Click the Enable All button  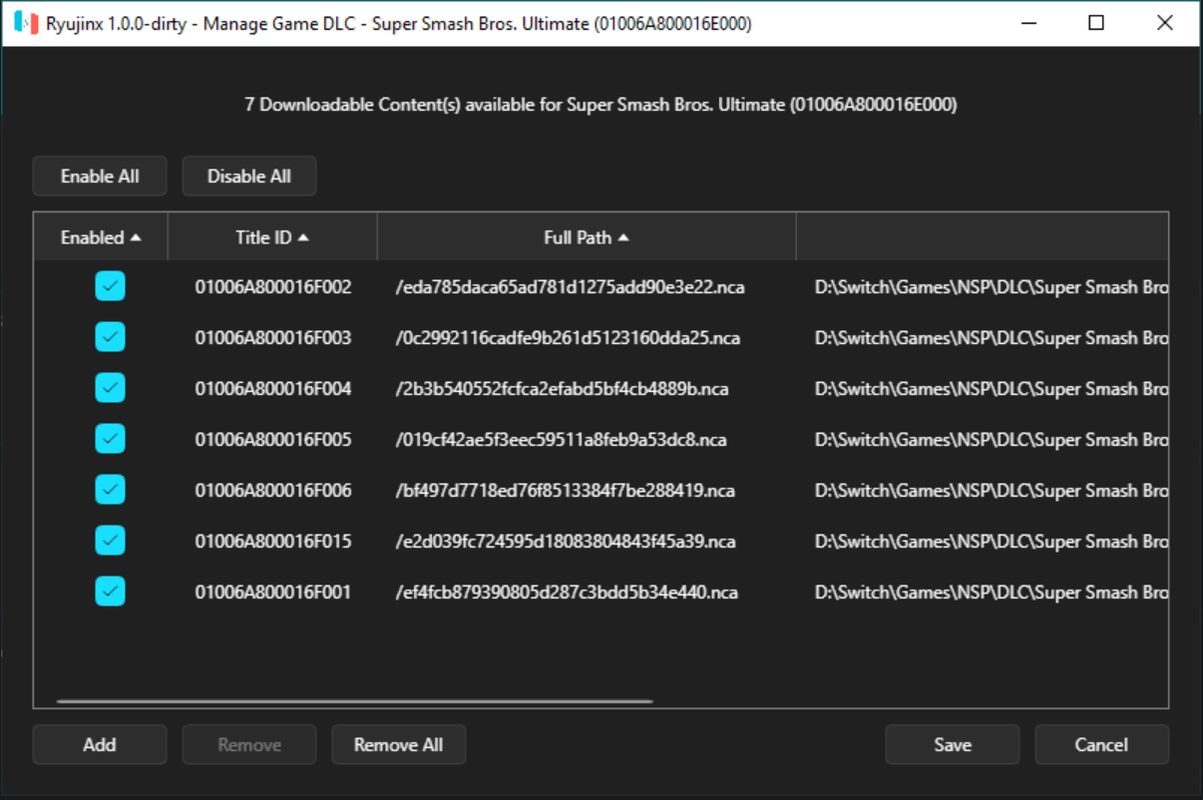tap(100, 176)
